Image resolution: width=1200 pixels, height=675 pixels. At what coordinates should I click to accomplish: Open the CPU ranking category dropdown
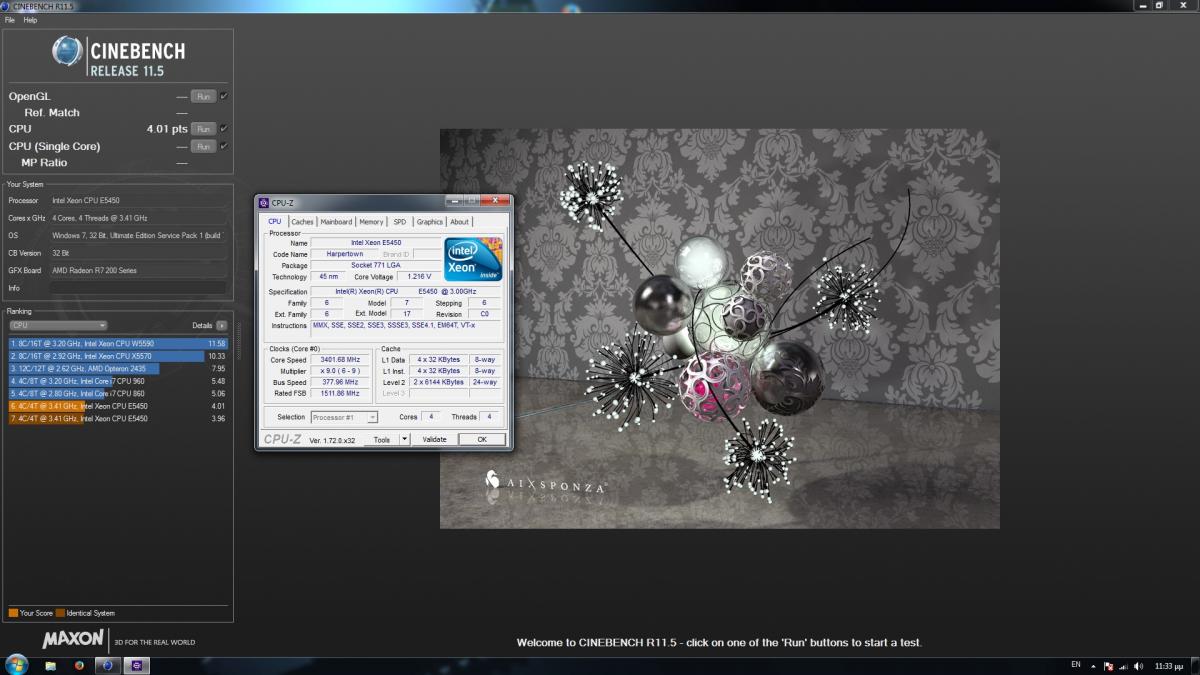[x=58, y=325]
